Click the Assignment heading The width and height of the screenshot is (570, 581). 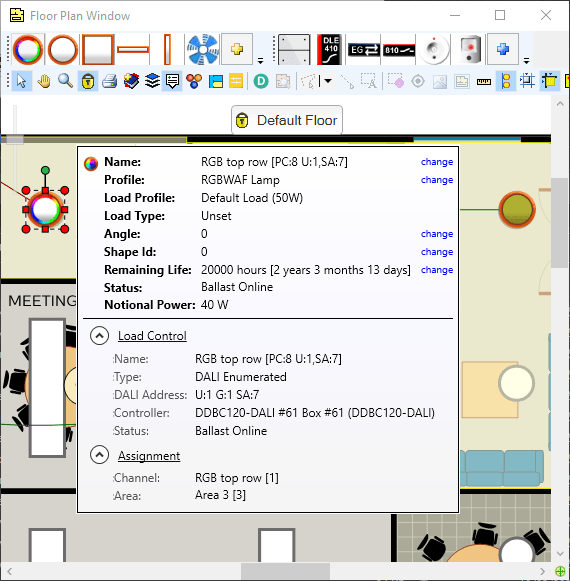149,455
